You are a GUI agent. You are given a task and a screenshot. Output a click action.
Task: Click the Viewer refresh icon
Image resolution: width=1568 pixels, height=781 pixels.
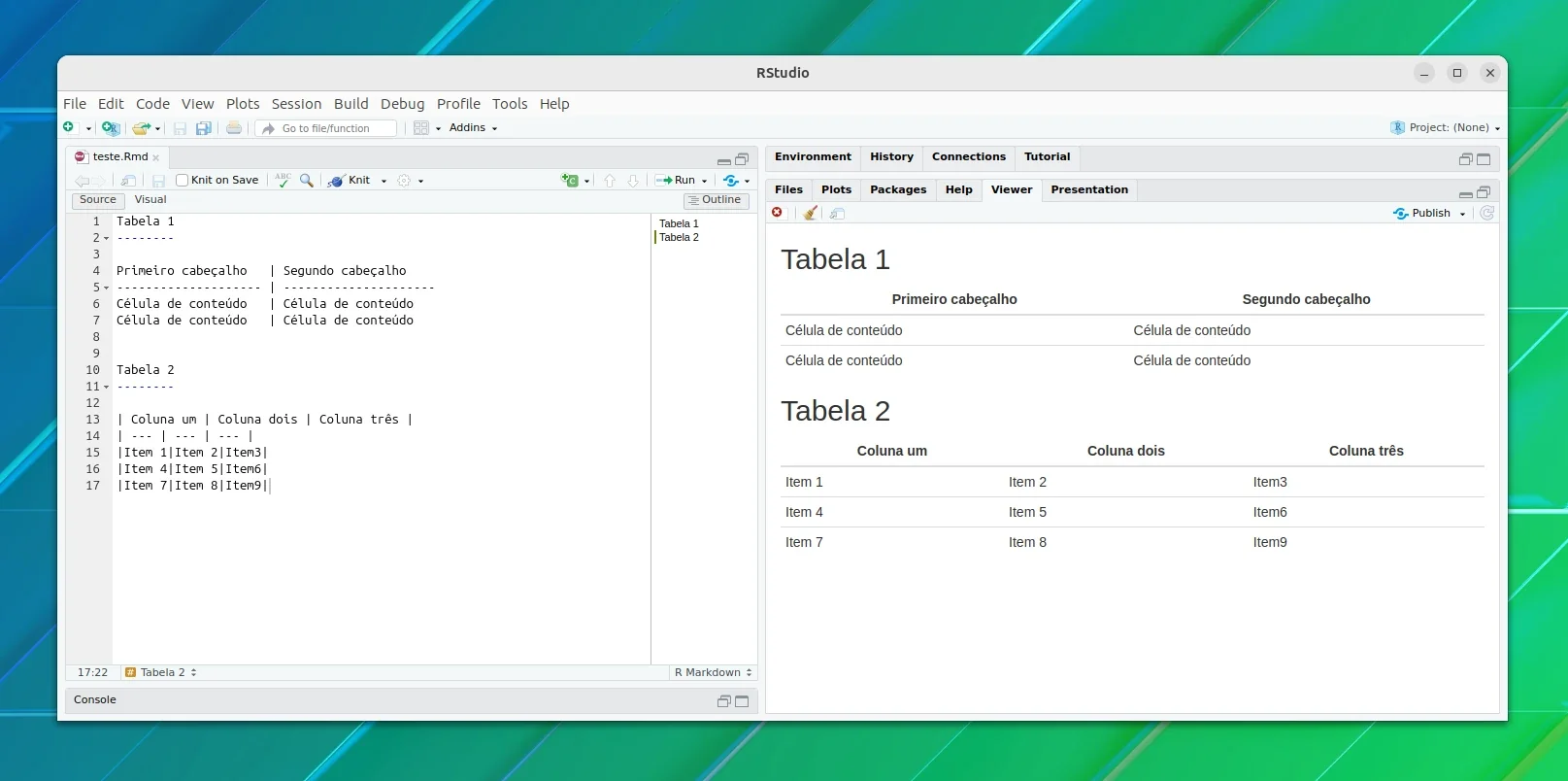(1486, 213)
